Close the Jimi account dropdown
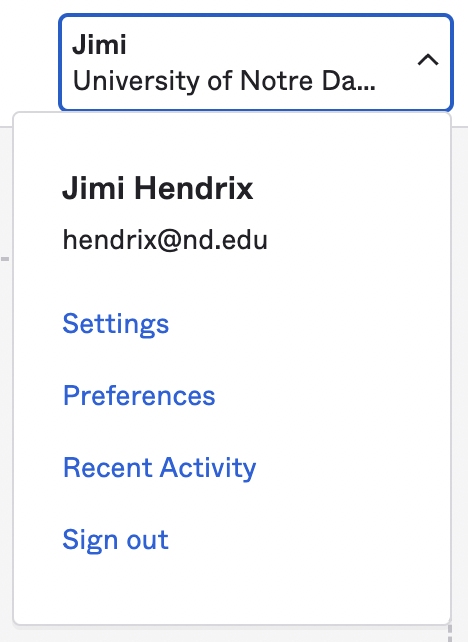This screenshot has width=468, height=642. tap(256, 62)
